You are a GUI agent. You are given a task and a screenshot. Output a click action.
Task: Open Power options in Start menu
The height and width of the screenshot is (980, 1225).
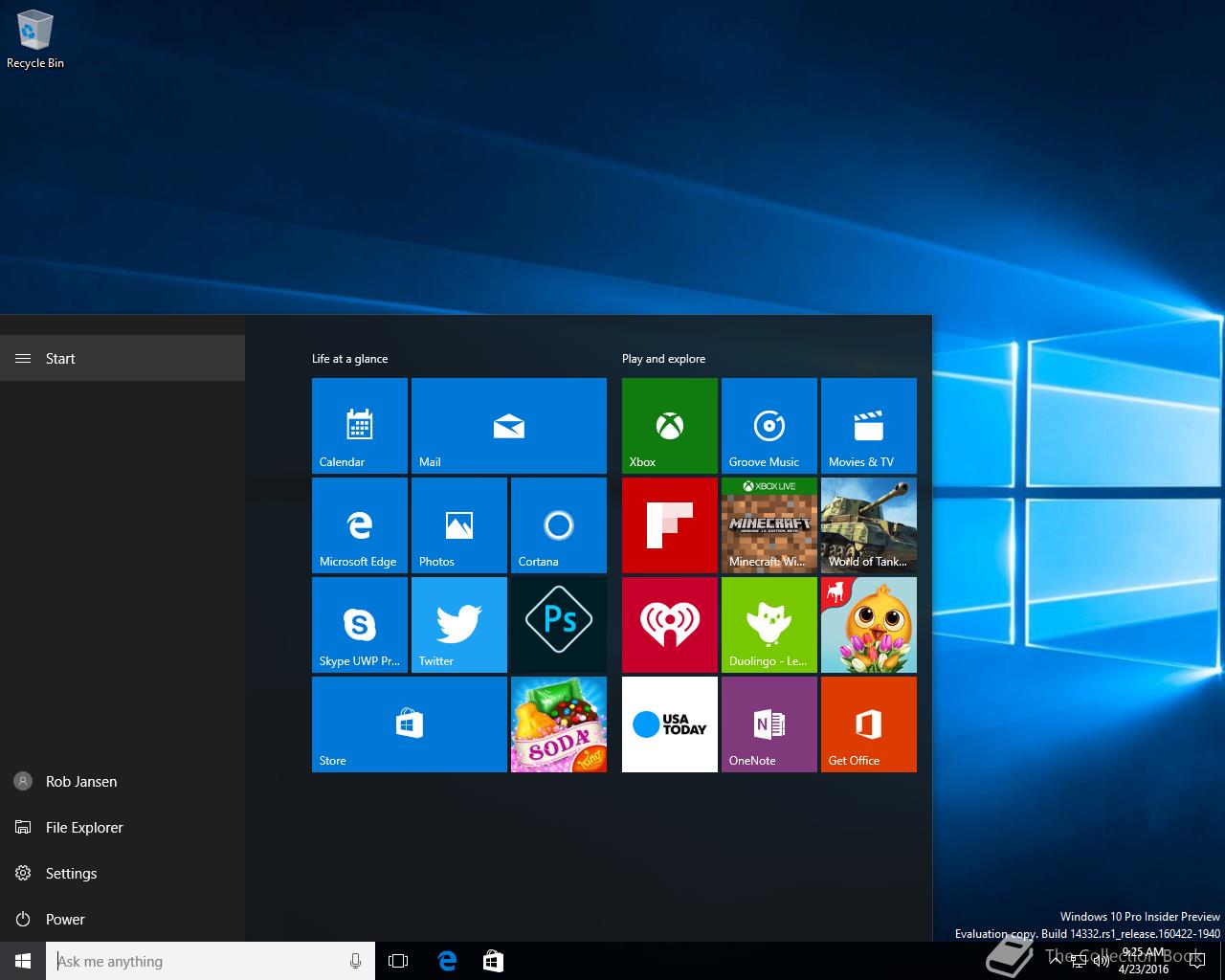122,919
